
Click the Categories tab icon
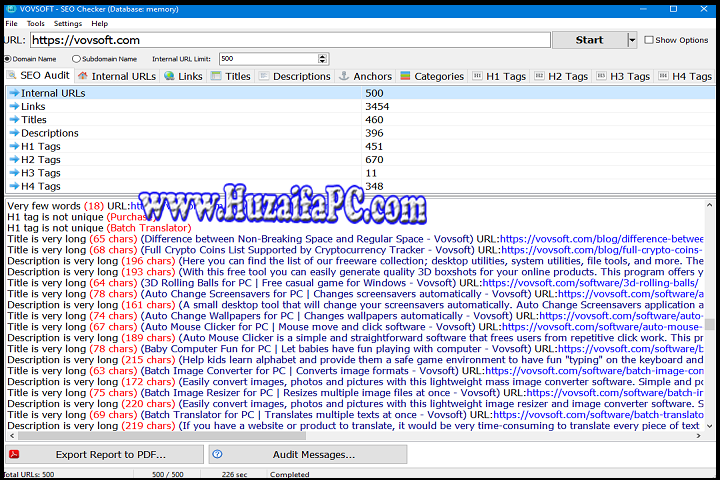(x=405, y=76)
